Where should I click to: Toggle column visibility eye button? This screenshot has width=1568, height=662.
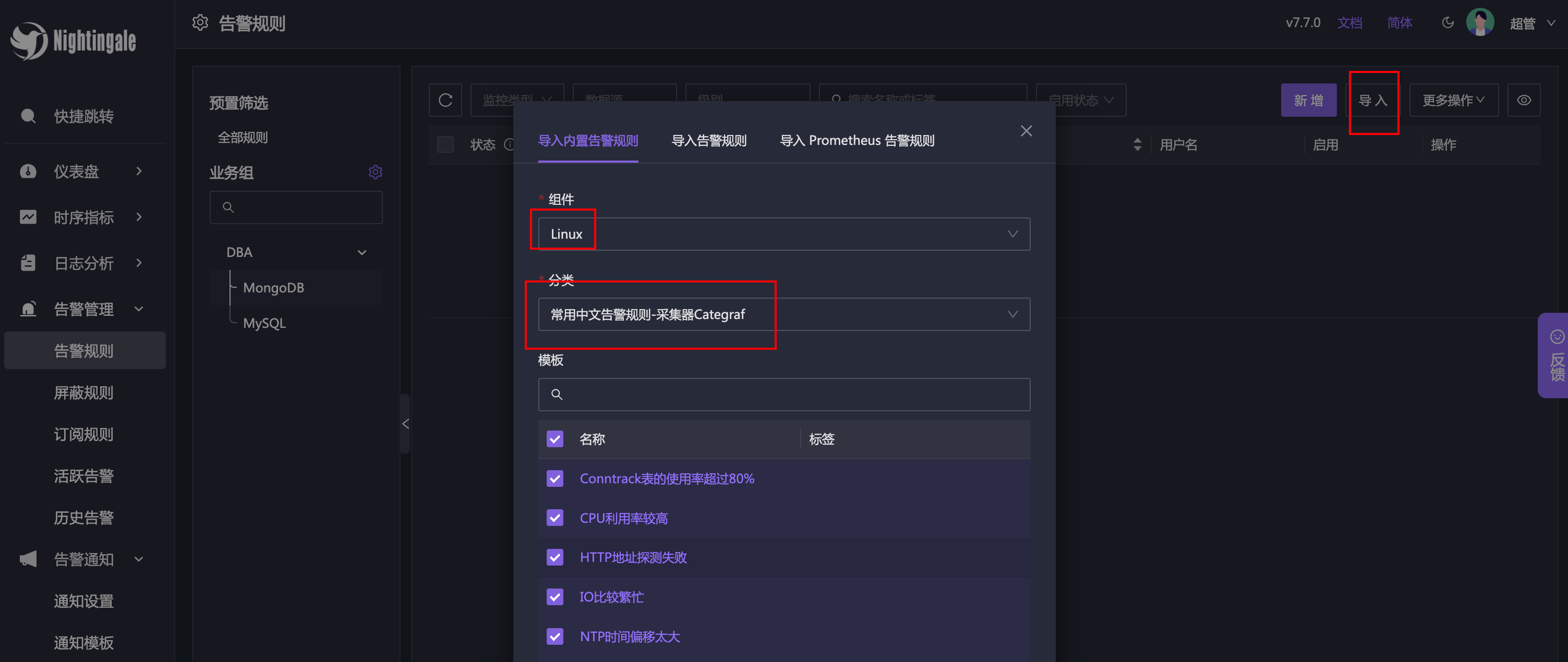pos(1524,100)
